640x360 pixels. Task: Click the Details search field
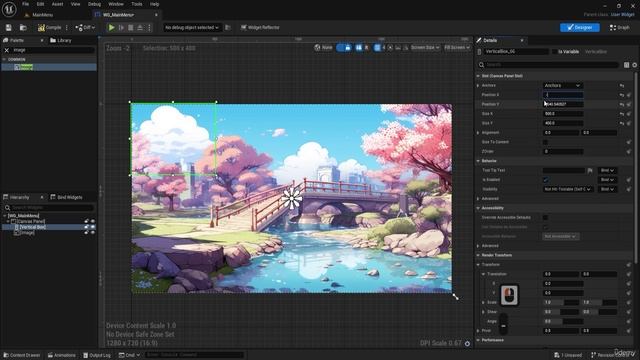551,64
